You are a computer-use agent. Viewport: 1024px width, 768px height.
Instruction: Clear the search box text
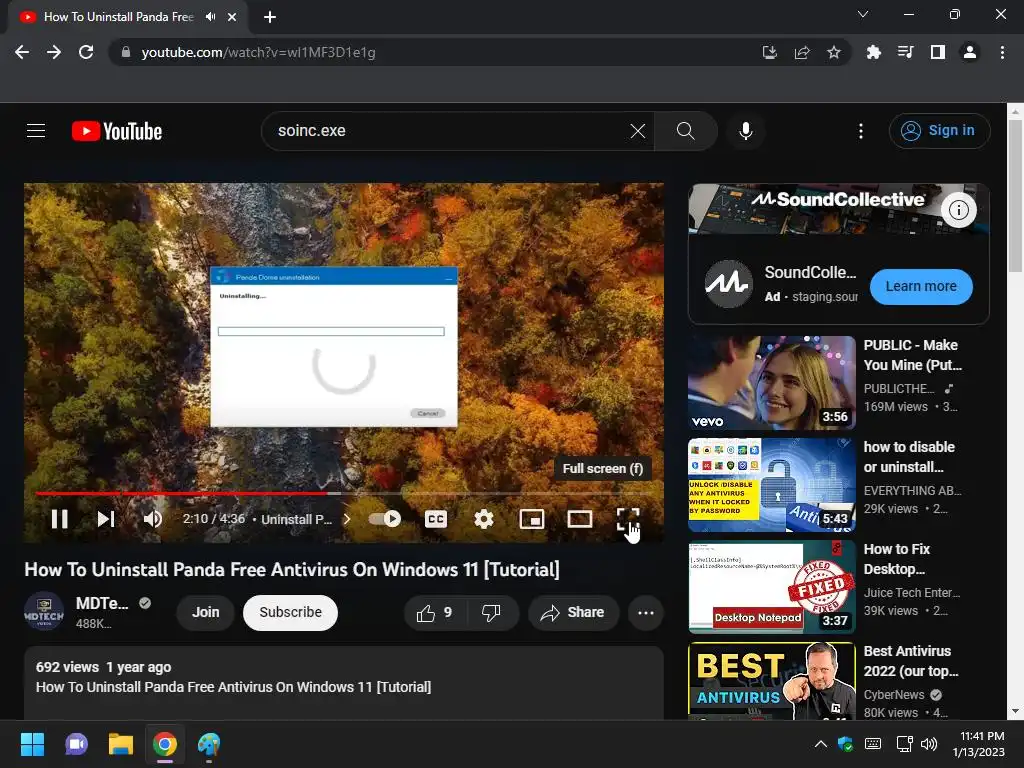coord(638,131)
